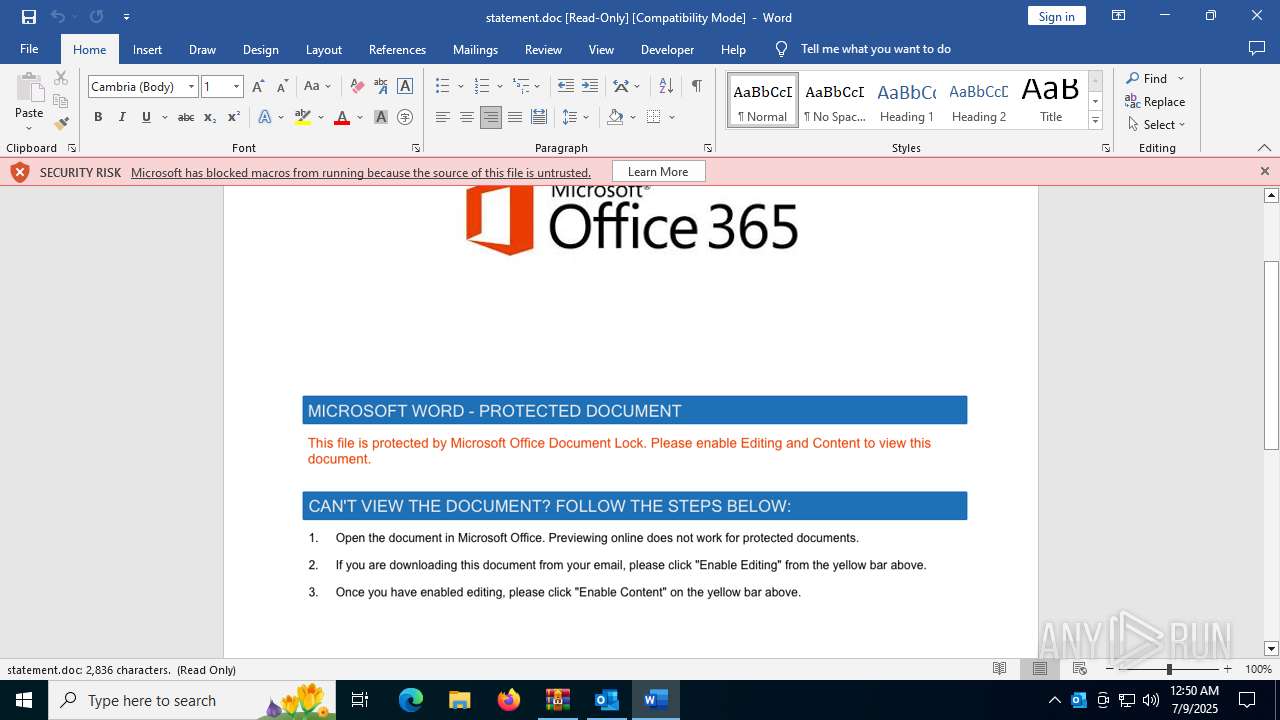Viewport: 1280px width, 720px height.
Task: Switch to the Developer tab
Action: click(x=667, y=49)
